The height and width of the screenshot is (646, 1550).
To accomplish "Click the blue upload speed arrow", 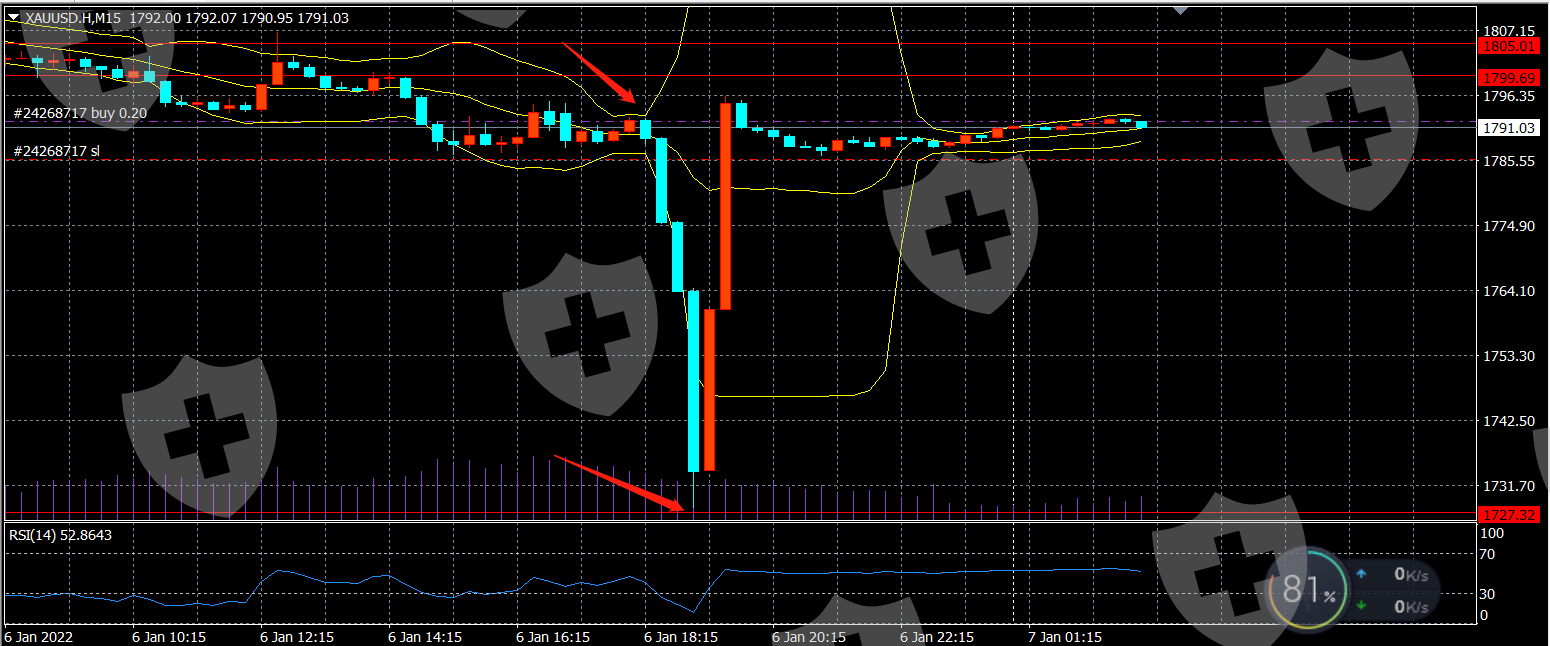I will 1360,574.
